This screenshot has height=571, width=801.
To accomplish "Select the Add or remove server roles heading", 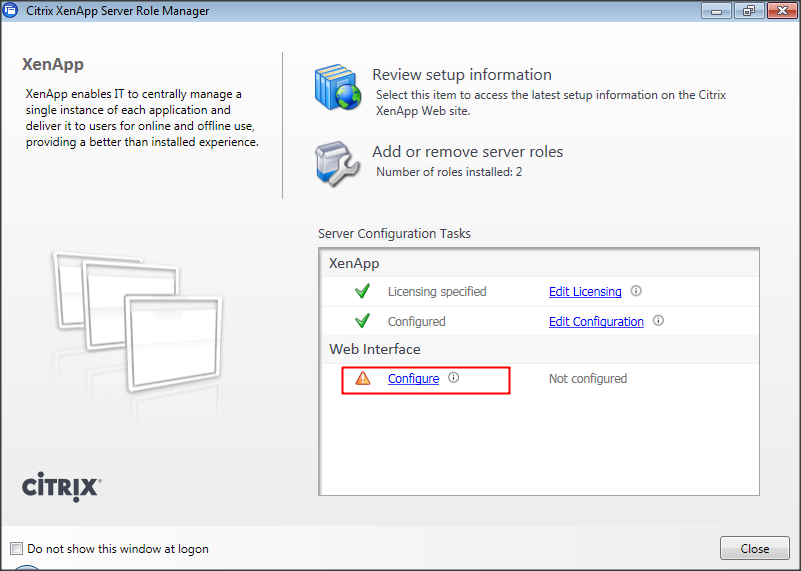I will (467, 152).
